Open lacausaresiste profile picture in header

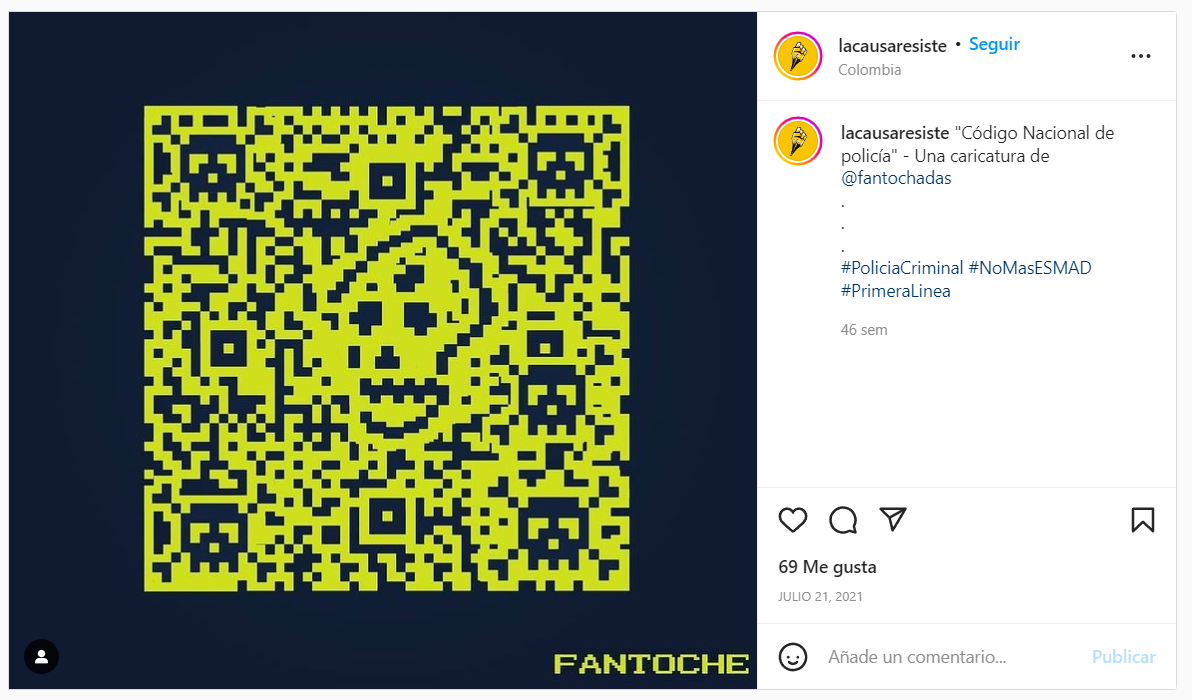[x=797, y=56]
